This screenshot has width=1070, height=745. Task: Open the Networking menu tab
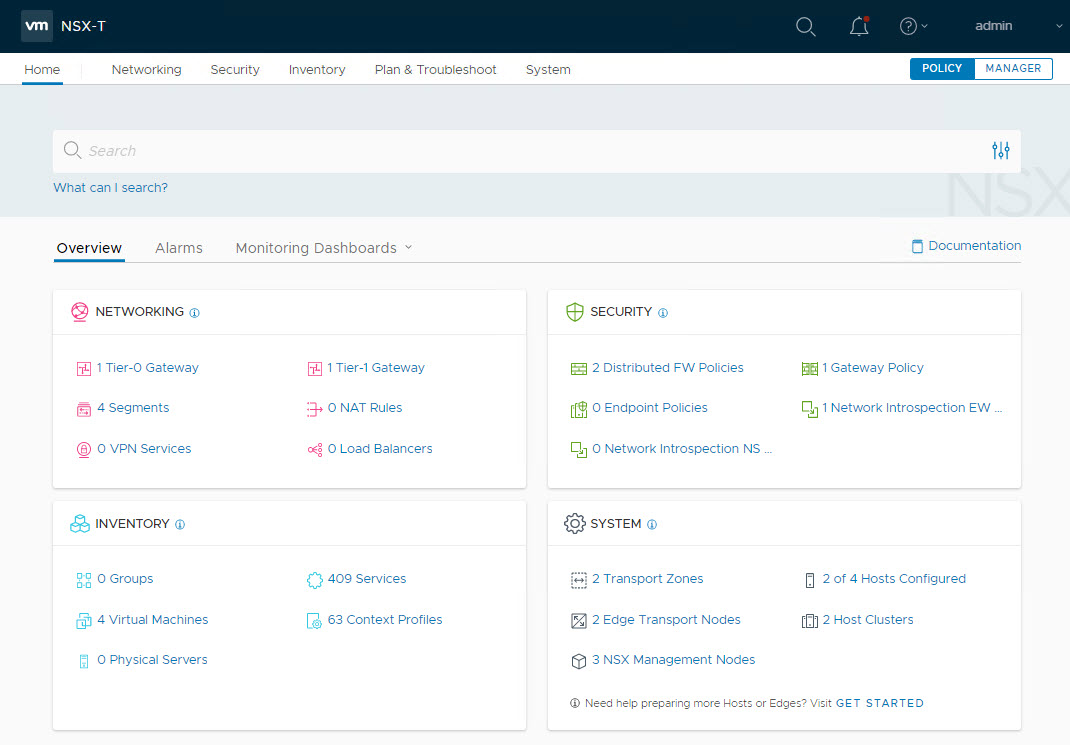click(x=146, y=70)
